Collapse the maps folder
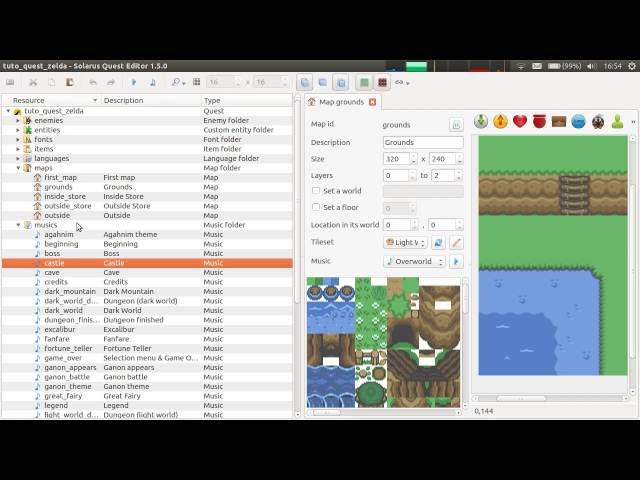The width and height of the screenshot is (640, 480). tap(18, 168)
